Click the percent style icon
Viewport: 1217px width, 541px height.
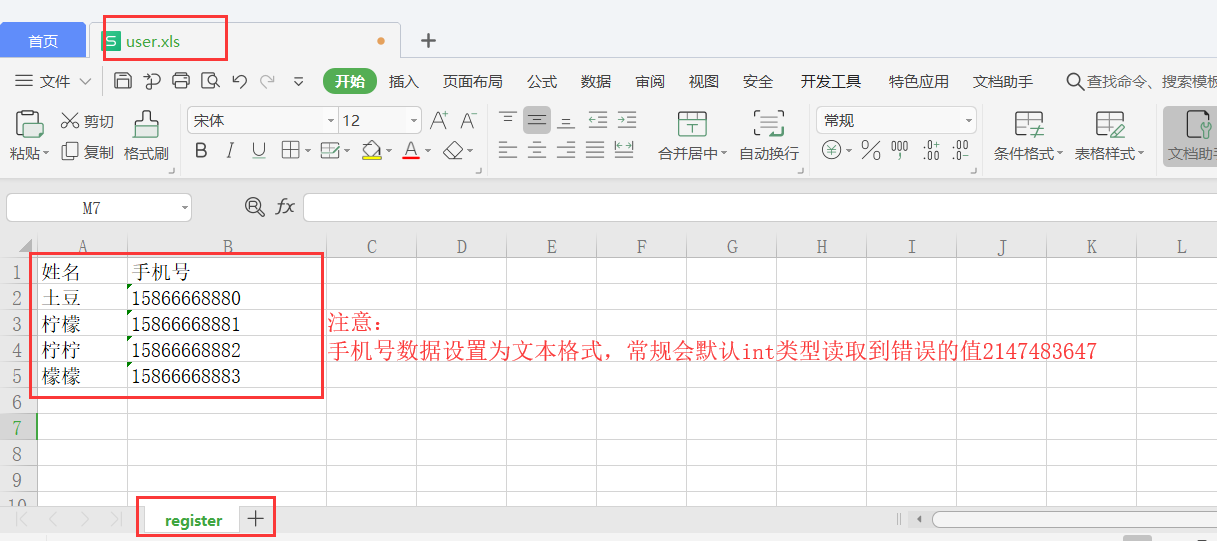point(871,151)
